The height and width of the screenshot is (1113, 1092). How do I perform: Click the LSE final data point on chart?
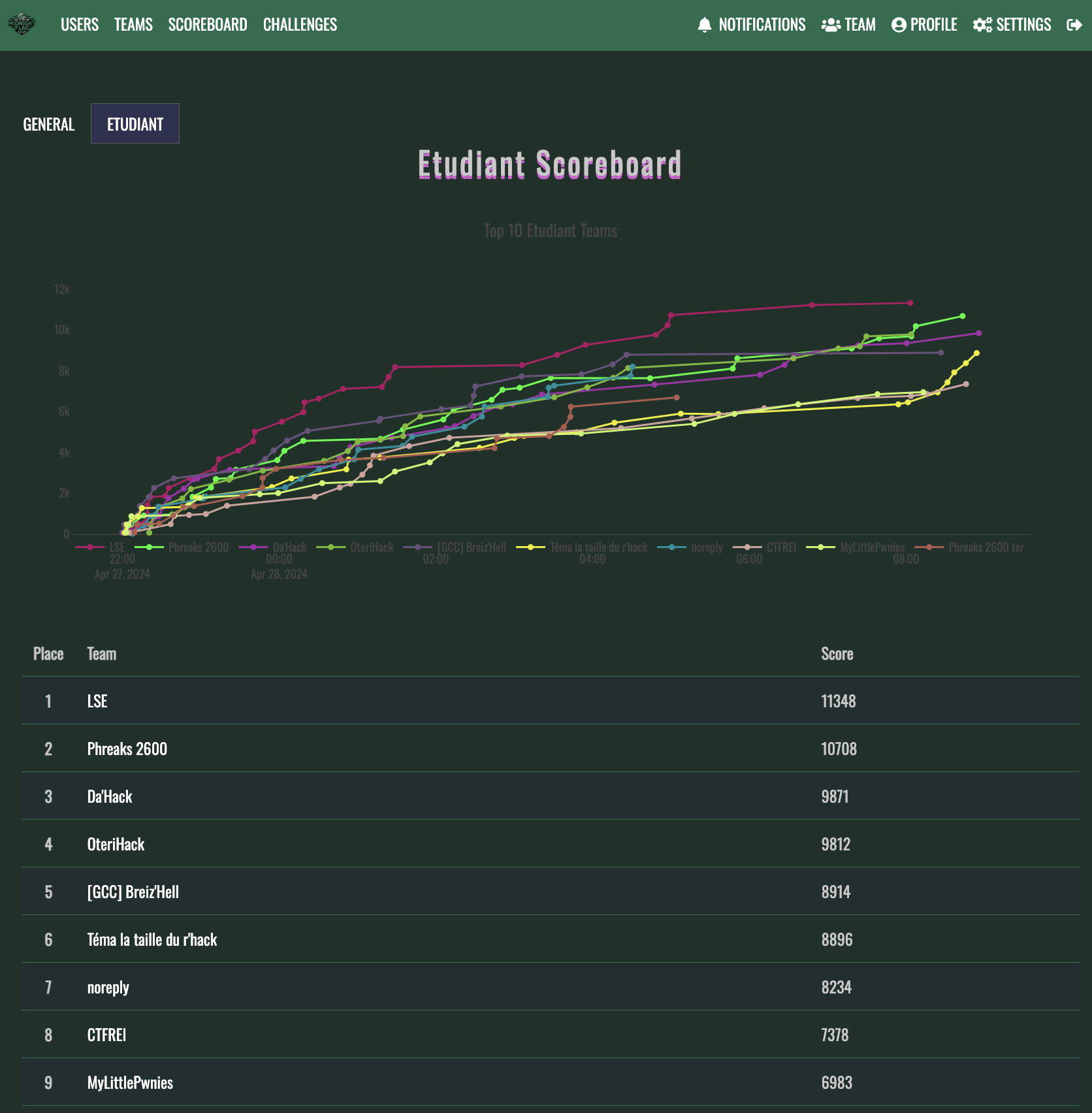pos(910,303)
